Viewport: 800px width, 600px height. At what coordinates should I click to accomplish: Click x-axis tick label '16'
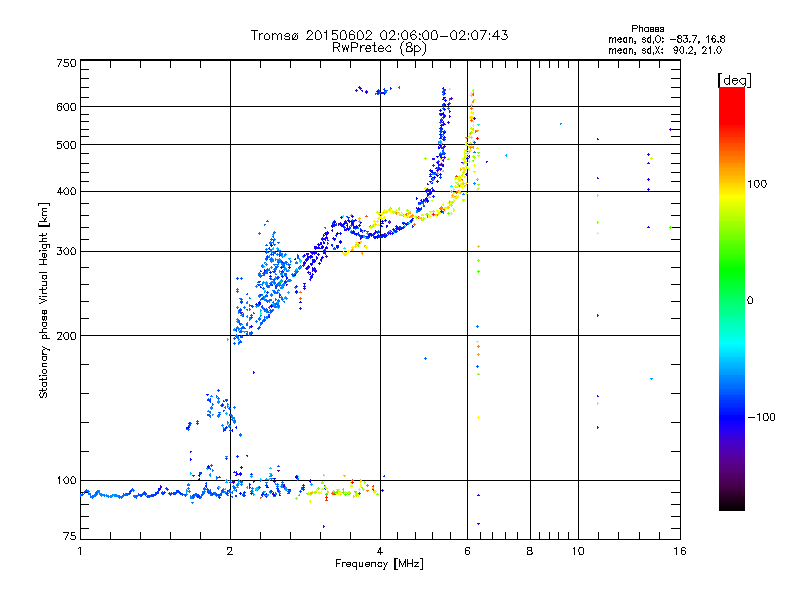pos(680,551)
